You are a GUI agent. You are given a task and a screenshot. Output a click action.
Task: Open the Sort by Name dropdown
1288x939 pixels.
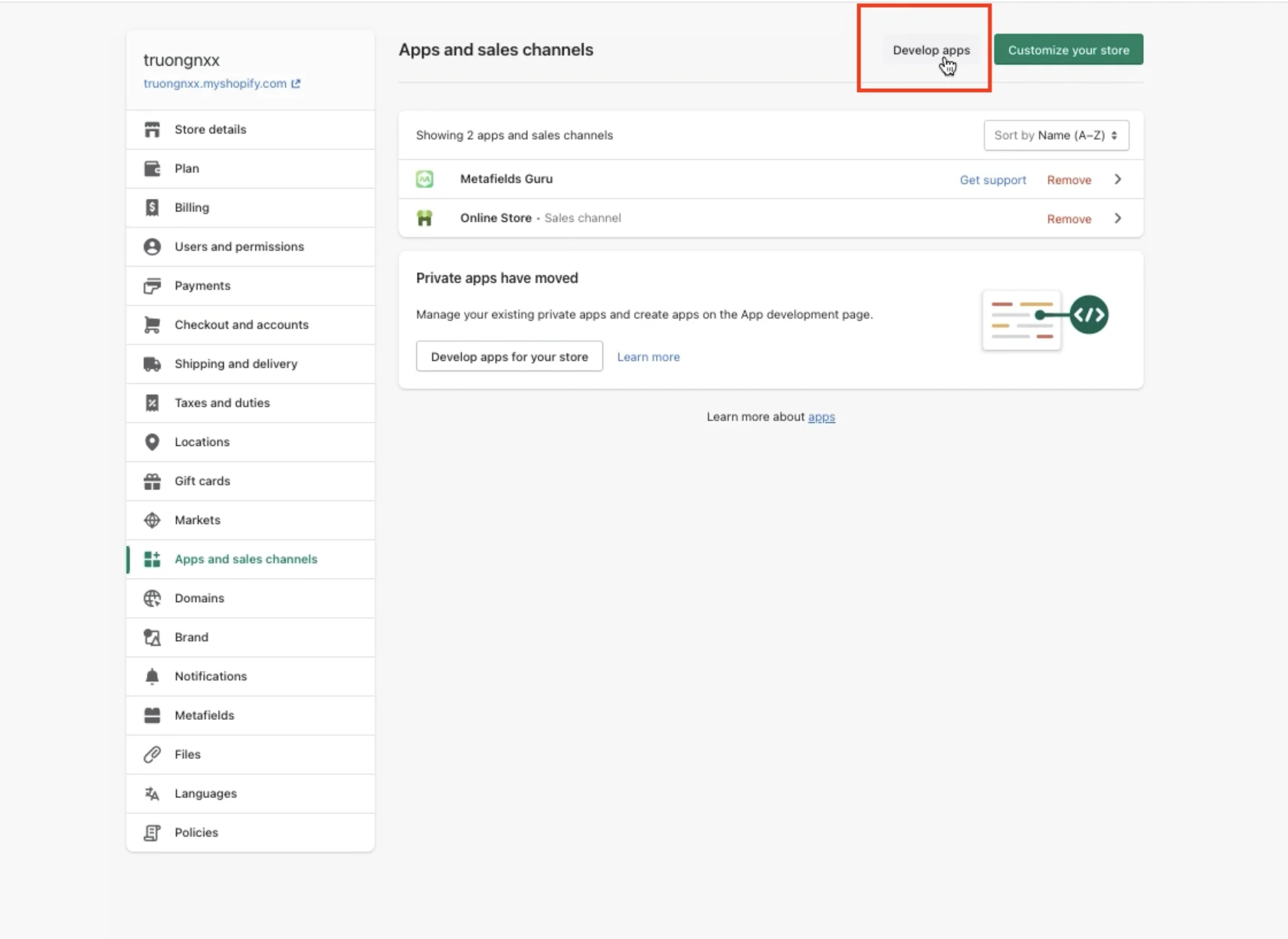(x=1057, y=135)
